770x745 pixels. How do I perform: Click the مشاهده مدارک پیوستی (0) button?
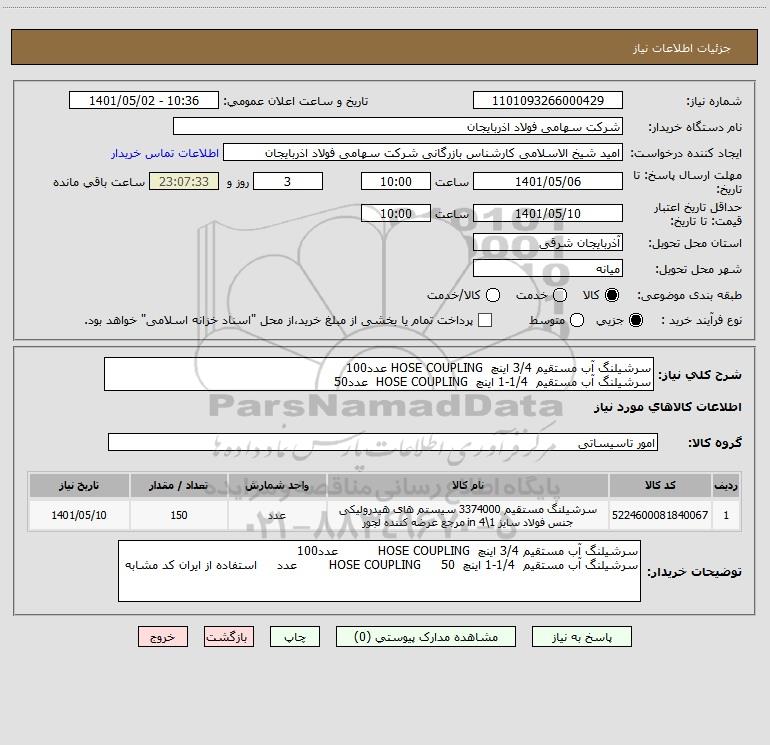pyautogui.click(x=426, y=637)
